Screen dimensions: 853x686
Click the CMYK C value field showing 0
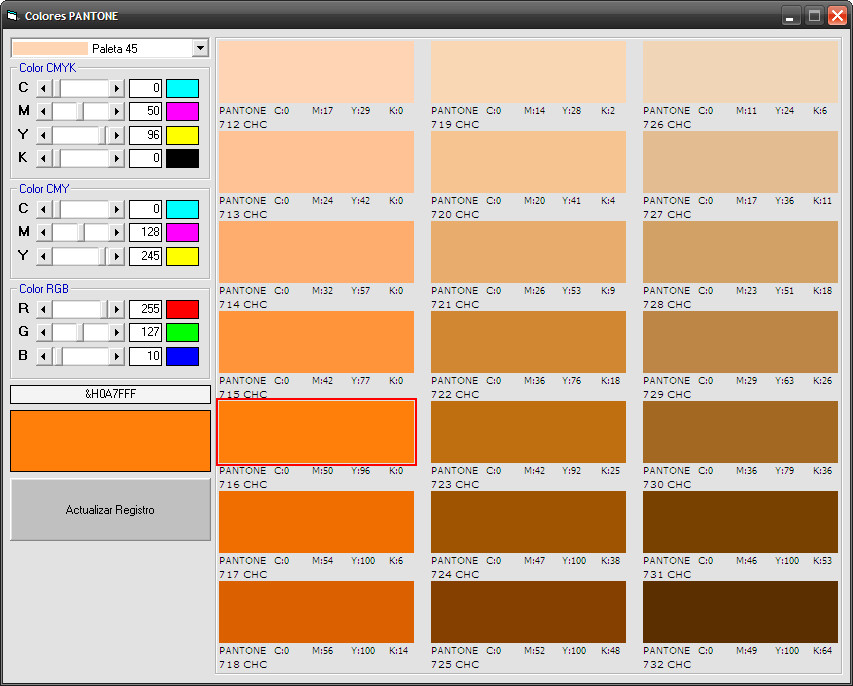pyautogui.click(x=145, y=88)
